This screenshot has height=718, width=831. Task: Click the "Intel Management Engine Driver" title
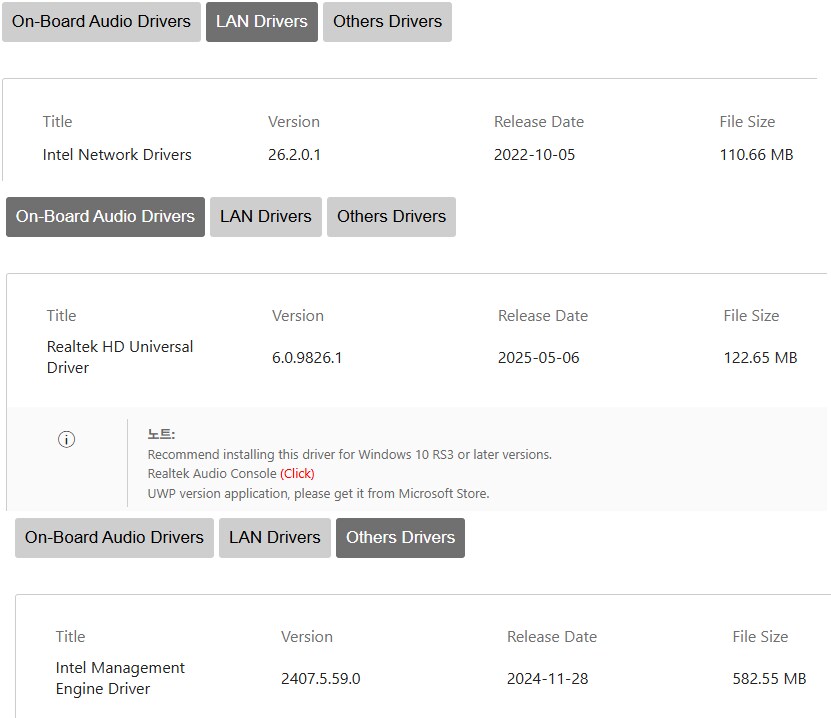pyautogui.click(x=120, y=678)
